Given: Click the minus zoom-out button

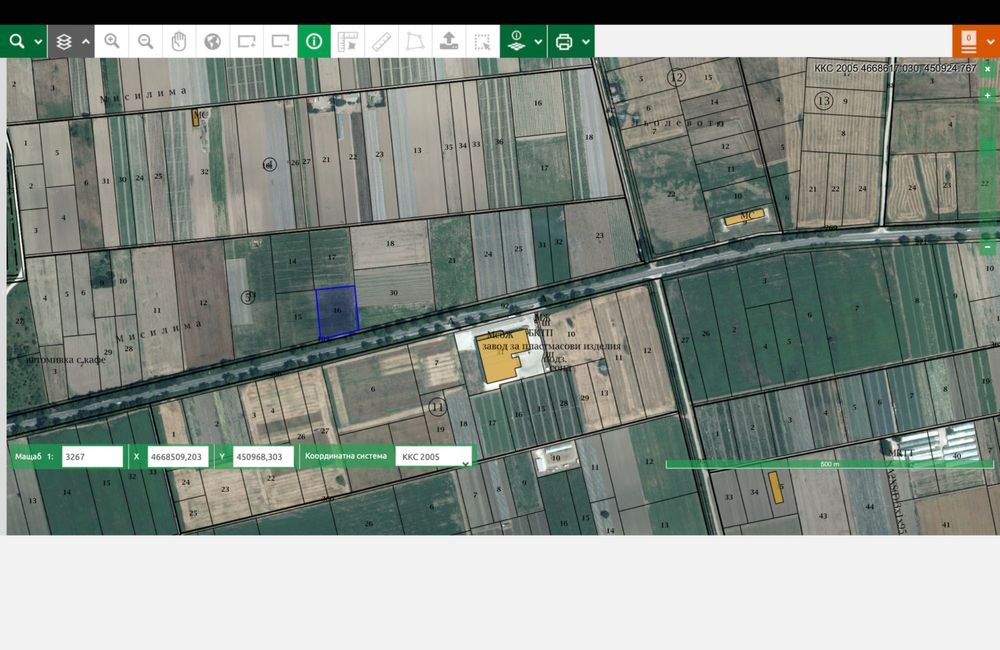Looking at the screenshot, I should 988,246.
